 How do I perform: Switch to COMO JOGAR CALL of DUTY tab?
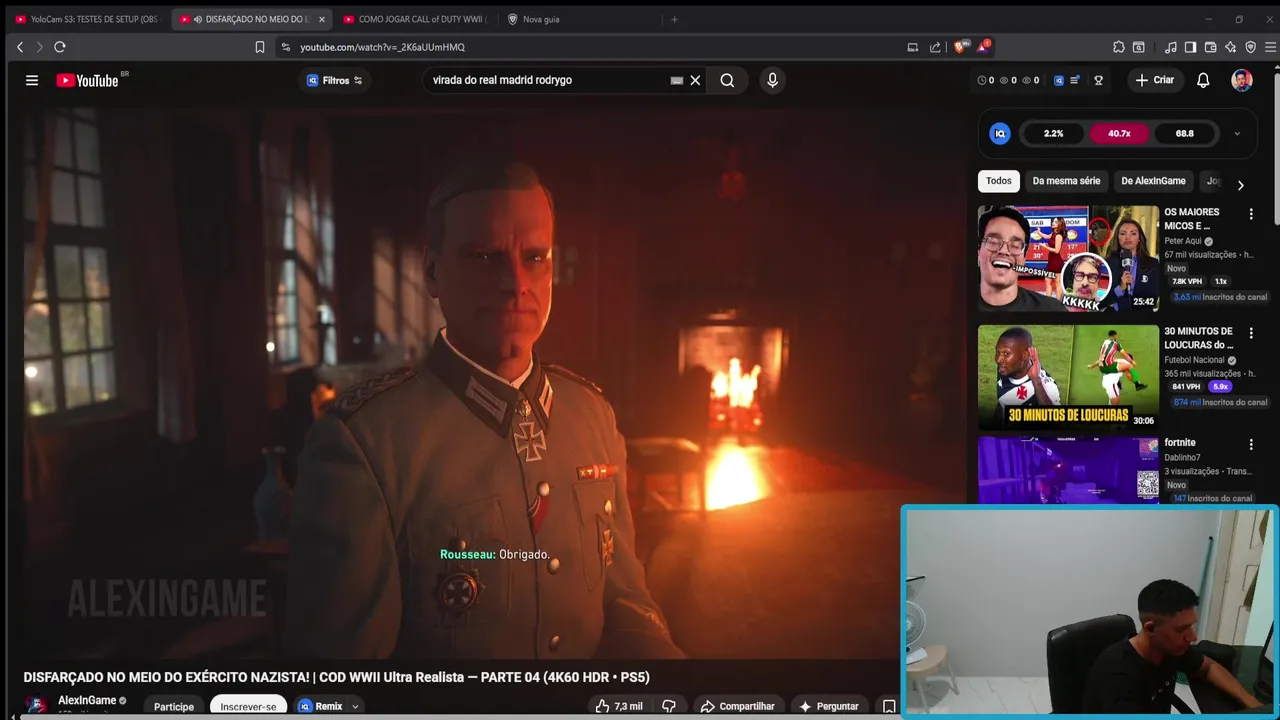(x=415, y=19)
